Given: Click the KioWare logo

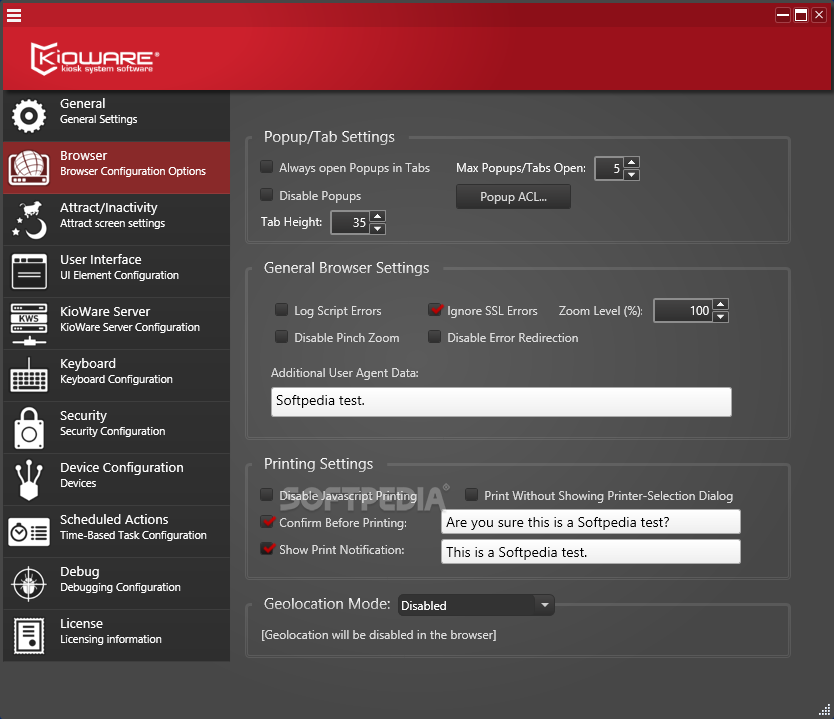Looking at the screenshot, I should (94, 58).
